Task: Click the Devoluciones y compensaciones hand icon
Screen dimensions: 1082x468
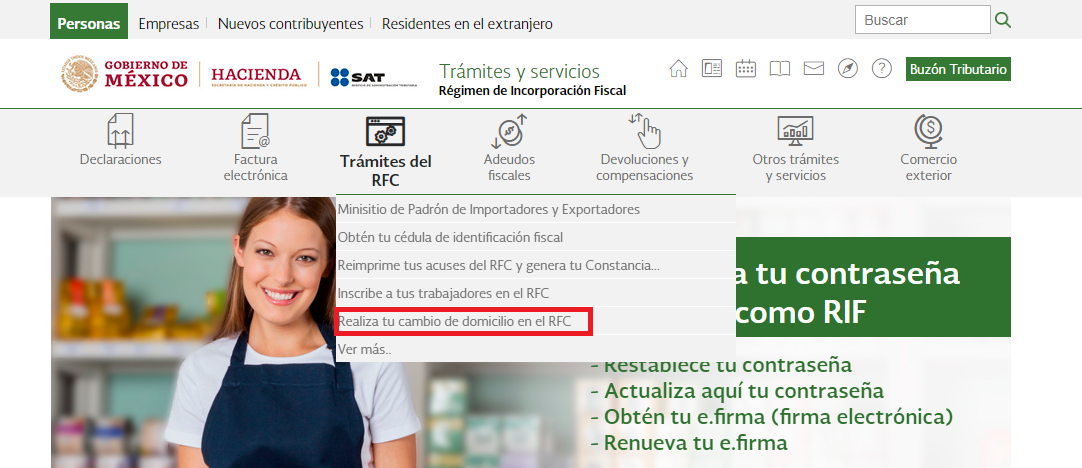Action: coord(645,130)
